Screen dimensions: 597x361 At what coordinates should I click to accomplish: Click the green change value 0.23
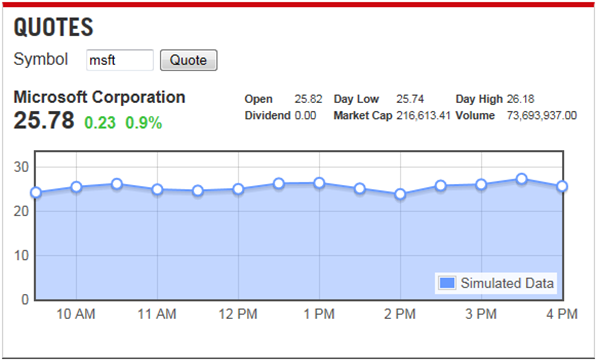(100, 123)
